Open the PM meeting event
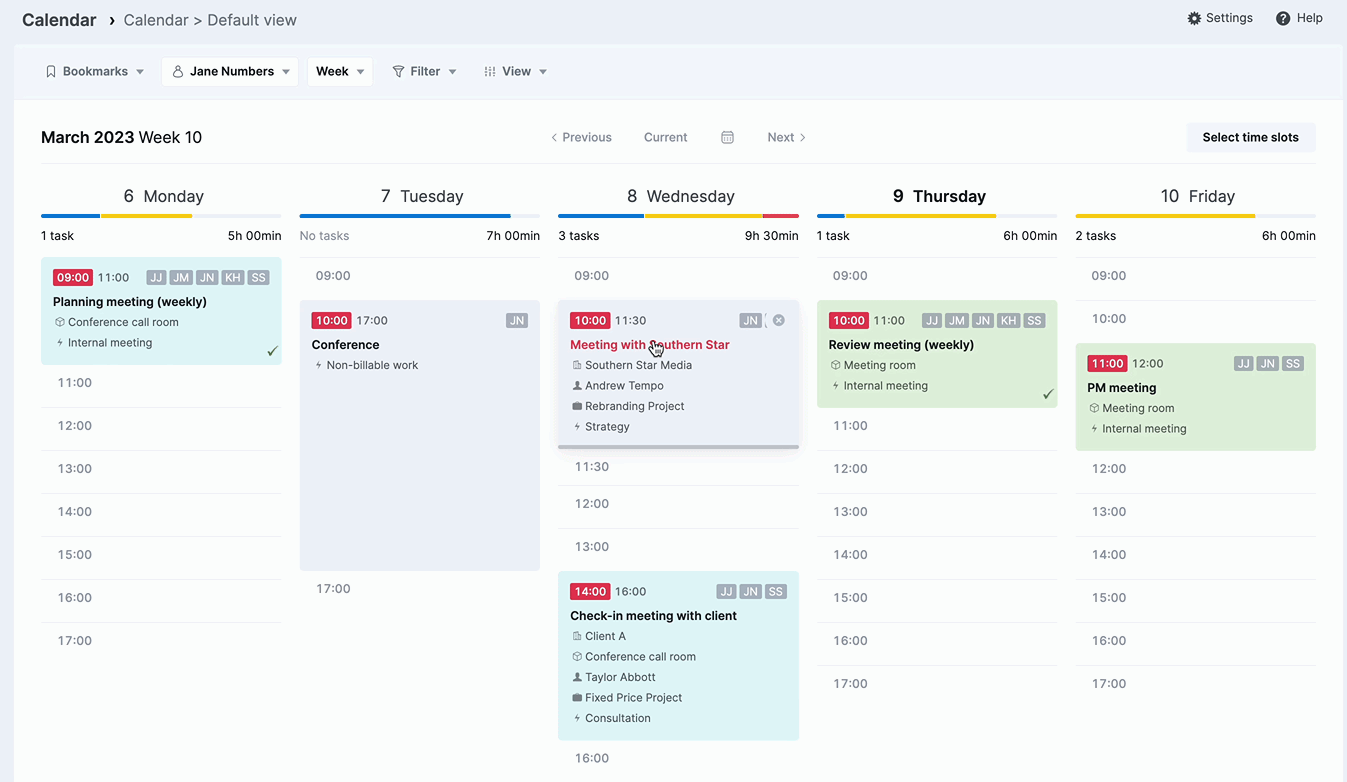 click(x=1195, y=397)
